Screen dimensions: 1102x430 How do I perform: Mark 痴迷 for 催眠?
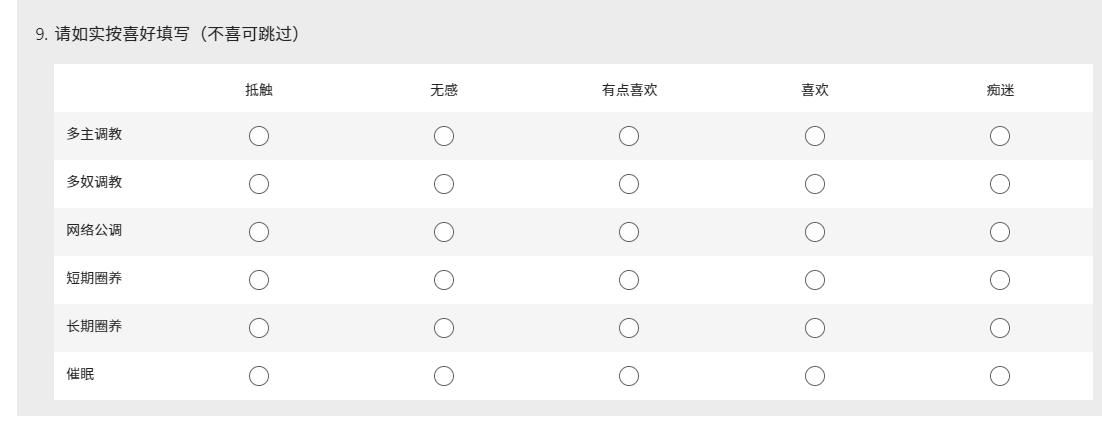[x=1000, y=376]
